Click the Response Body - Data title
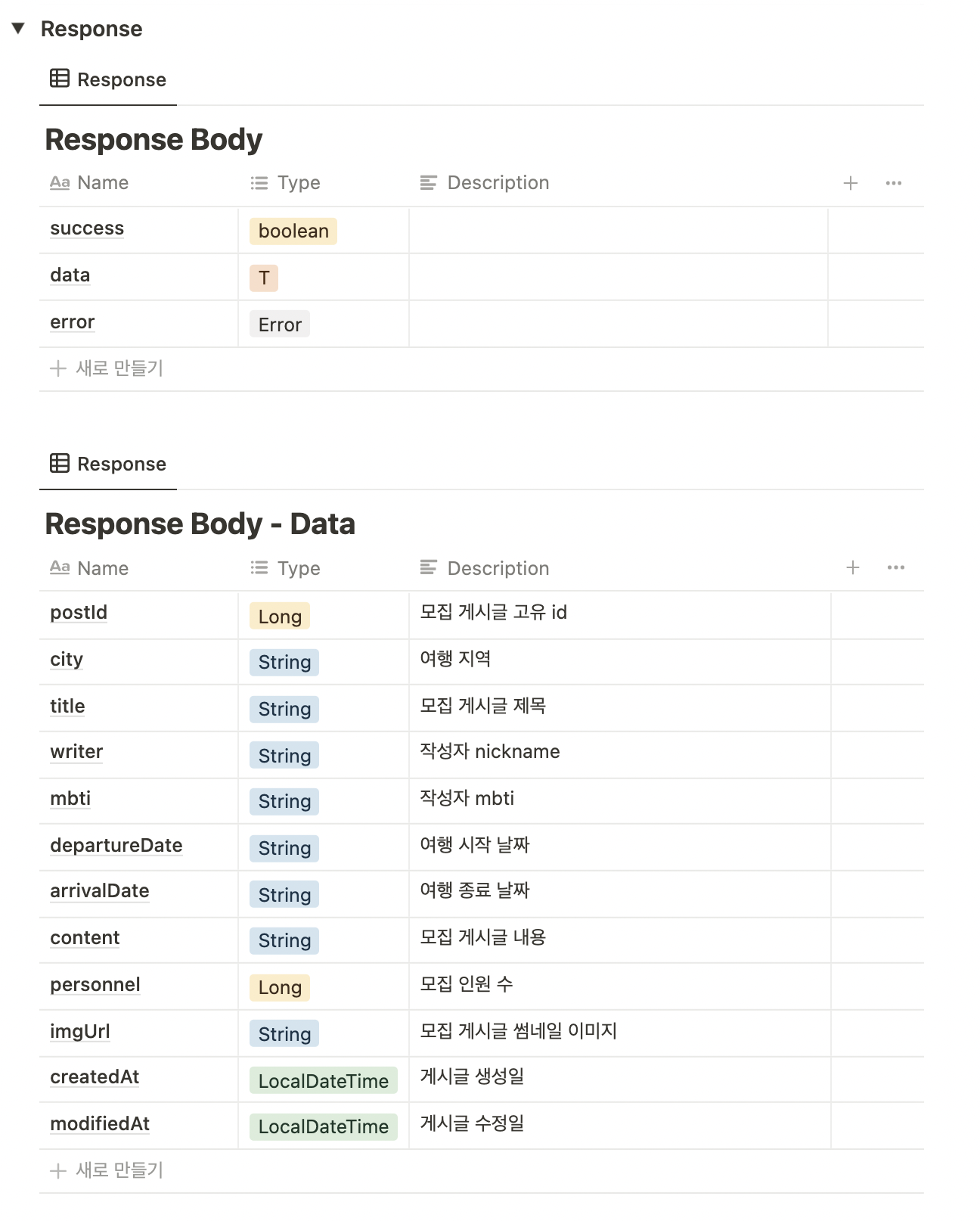This screenshot has width=980, height=1221. click(x=200, y=524)
